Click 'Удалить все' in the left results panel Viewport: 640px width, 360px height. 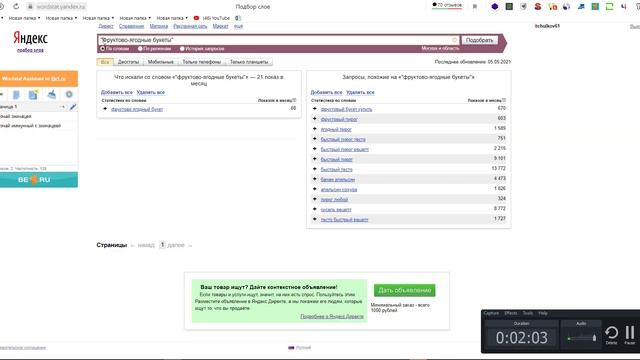coord(151,92)
